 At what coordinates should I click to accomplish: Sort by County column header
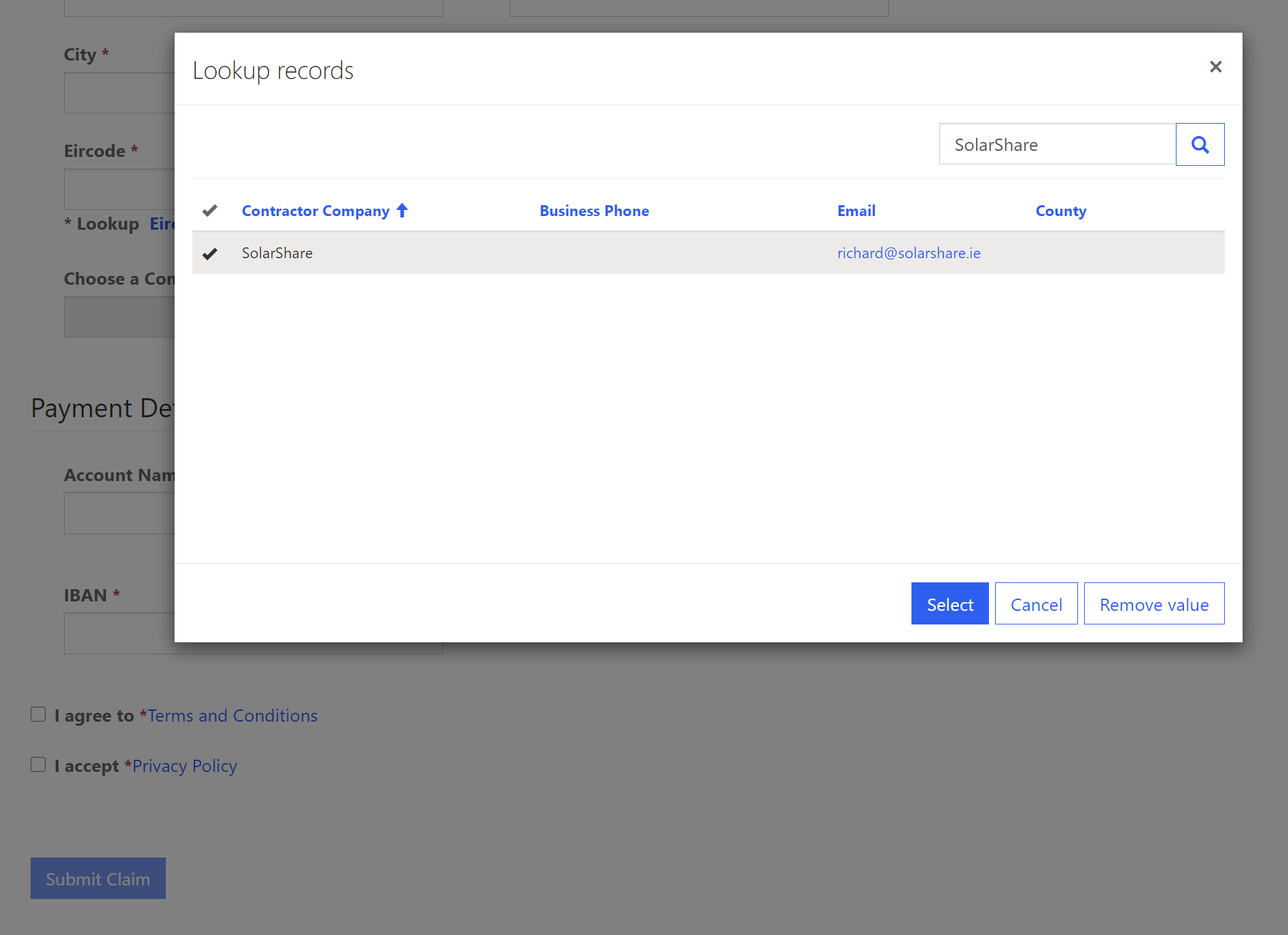pos(1060,211)
